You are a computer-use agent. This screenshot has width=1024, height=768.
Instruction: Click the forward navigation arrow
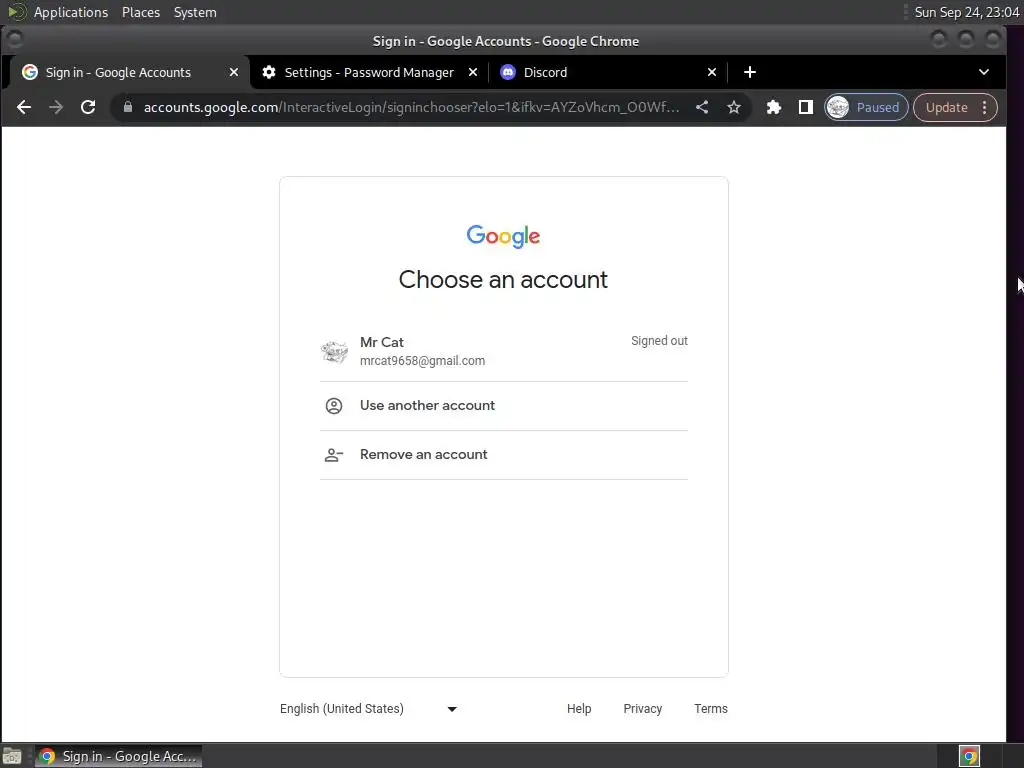pos(56,107)
